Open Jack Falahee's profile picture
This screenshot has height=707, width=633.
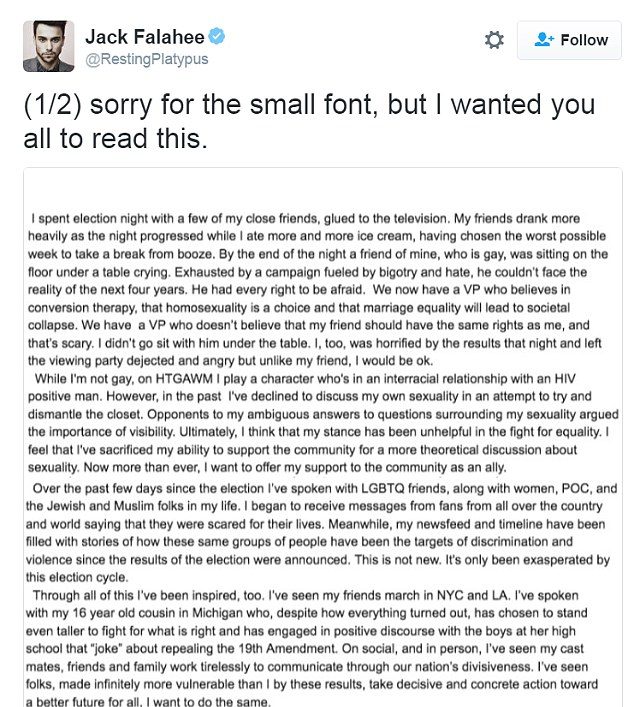[48, 46]
